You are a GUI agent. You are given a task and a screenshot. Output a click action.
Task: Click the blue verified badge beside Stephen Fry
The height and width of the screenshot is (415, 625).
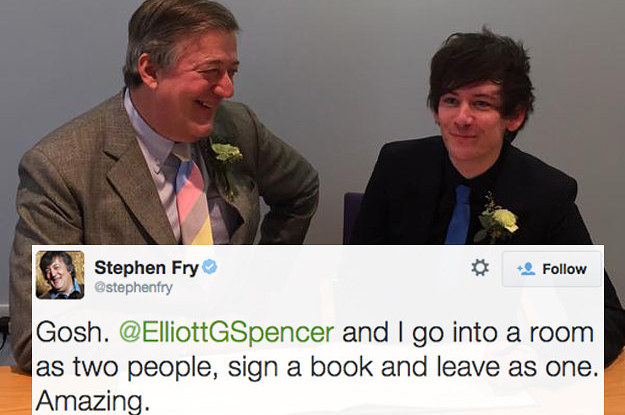pyautogui.click(x=210, y=267)
